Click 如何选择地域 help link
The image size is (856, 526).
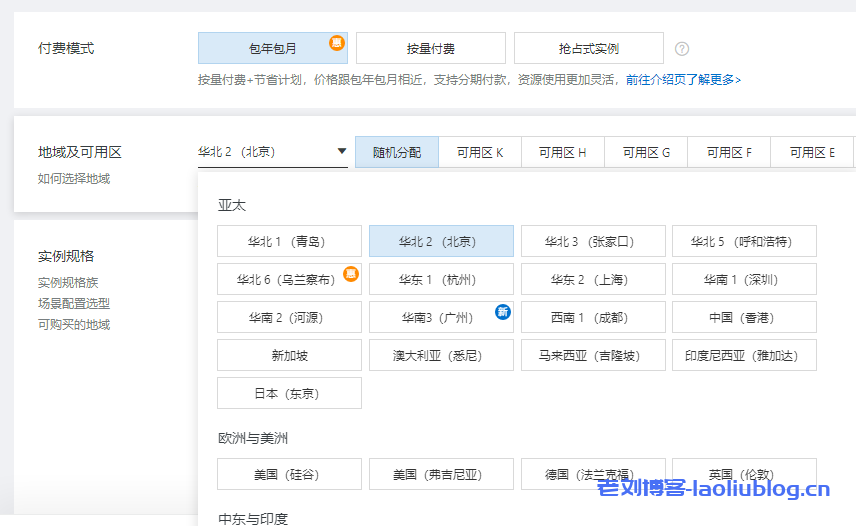74,179
